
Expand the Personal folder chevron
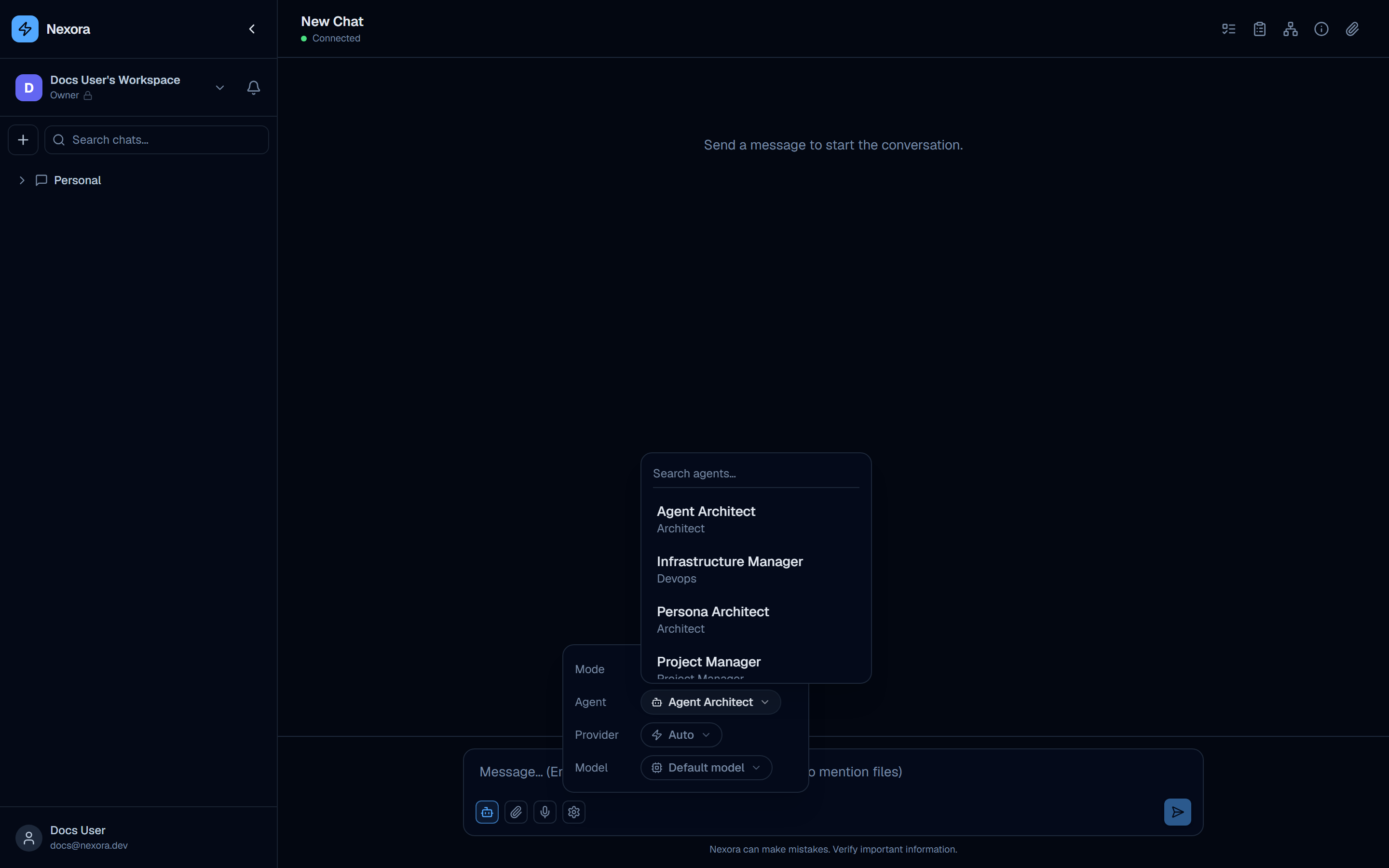(x=22, y=180)
